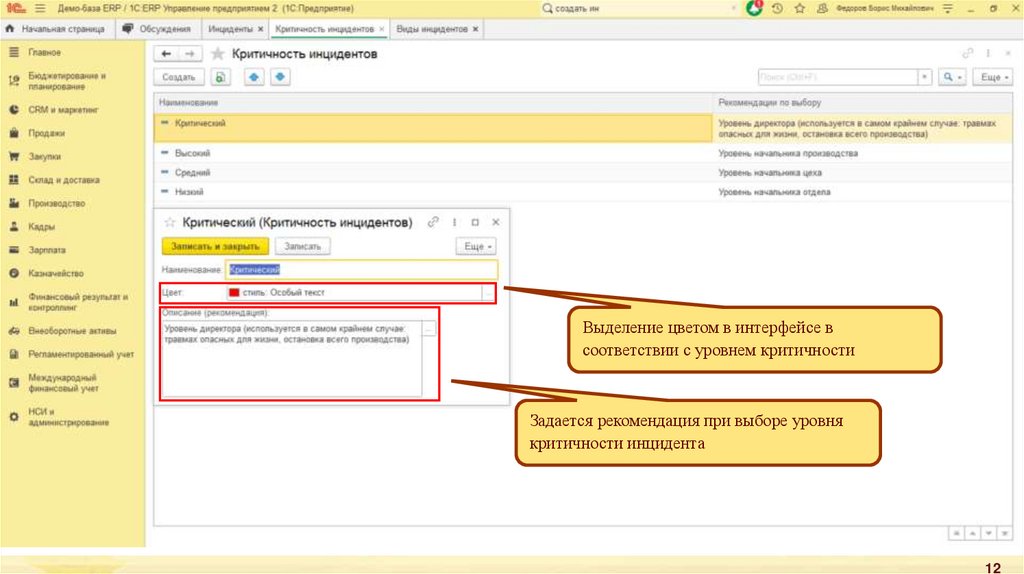This screenshot has height=574, width=1024.
Task: Get link icon in Критический dialog
Action: (x=433, y=222)
